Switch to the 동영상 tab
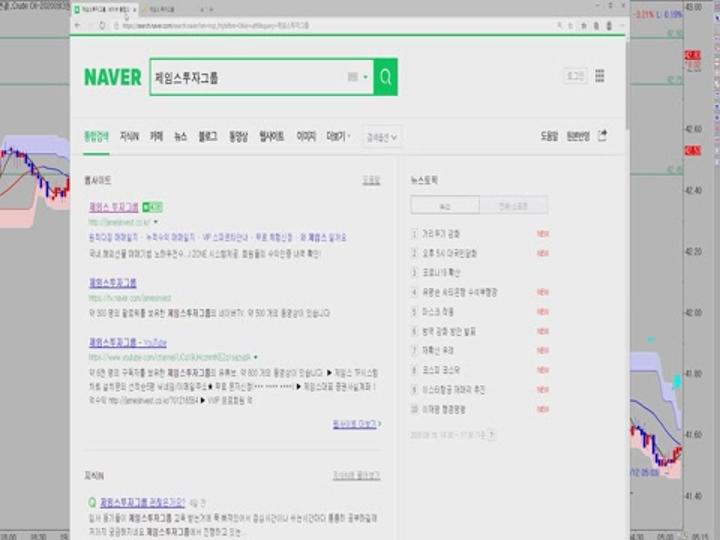 tap(238, 136)
